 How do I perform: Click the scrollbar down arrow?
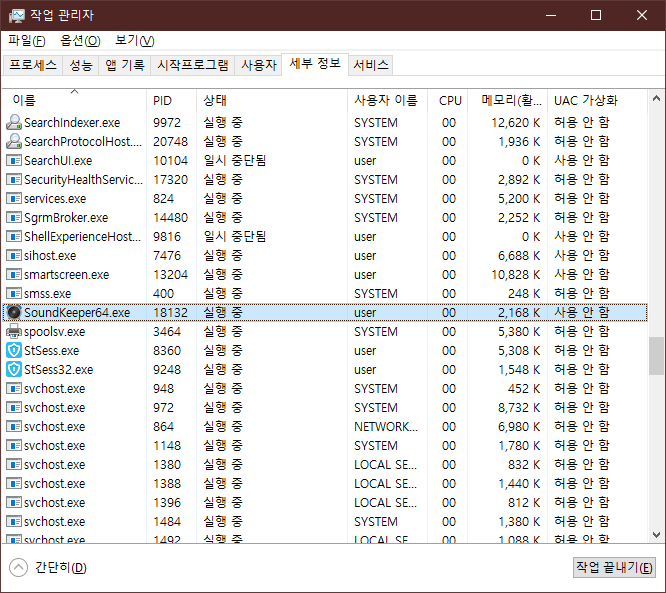656,534
